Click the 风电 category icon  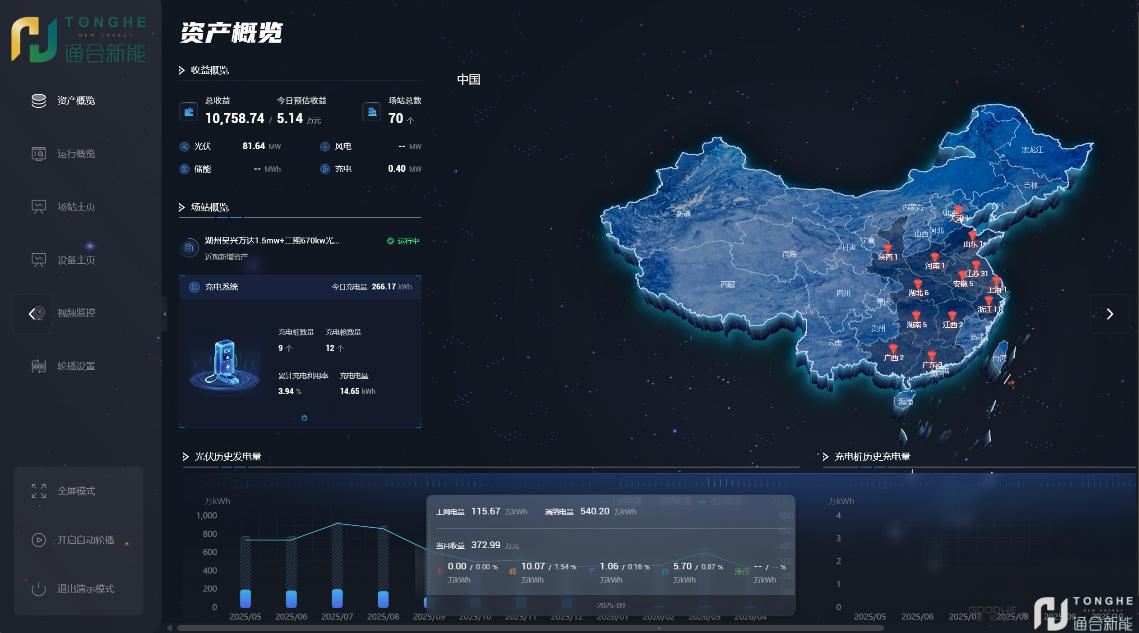(x=325, y=146)
